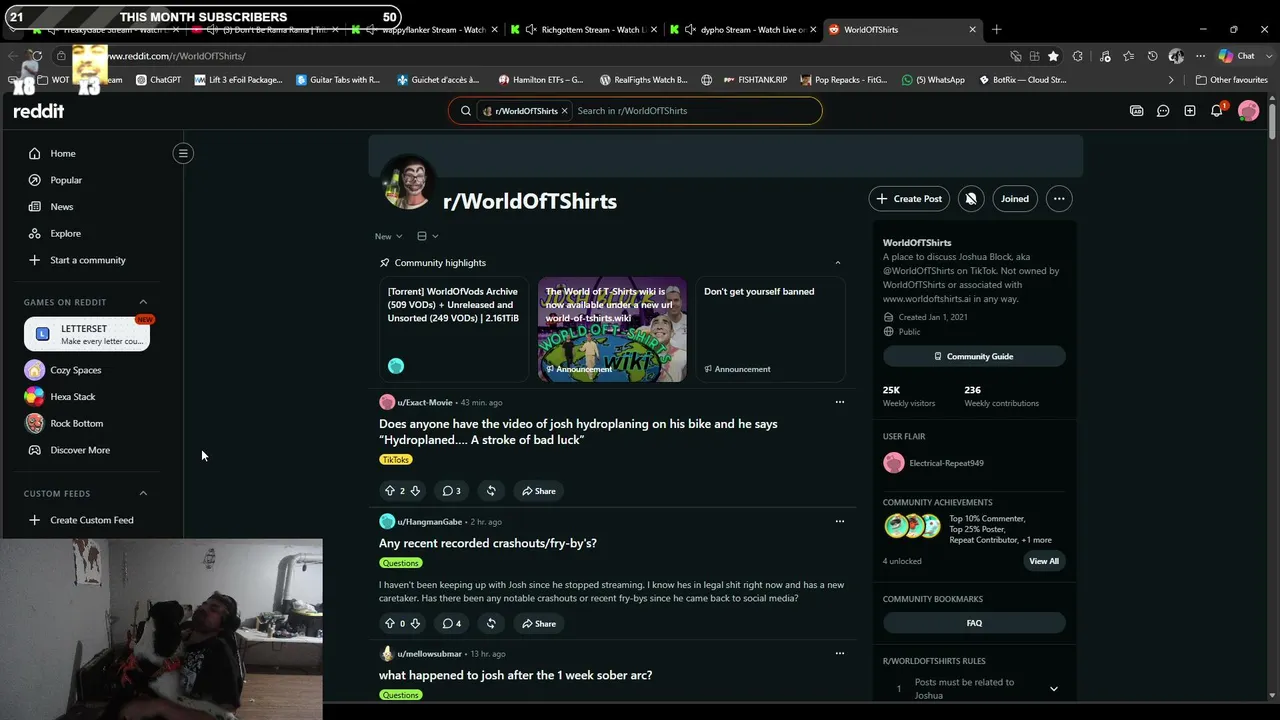This screenshot has width=1280, height=720.
Task: Open the Other favourites bookmarks folder
Action: tap(1231, 80)
